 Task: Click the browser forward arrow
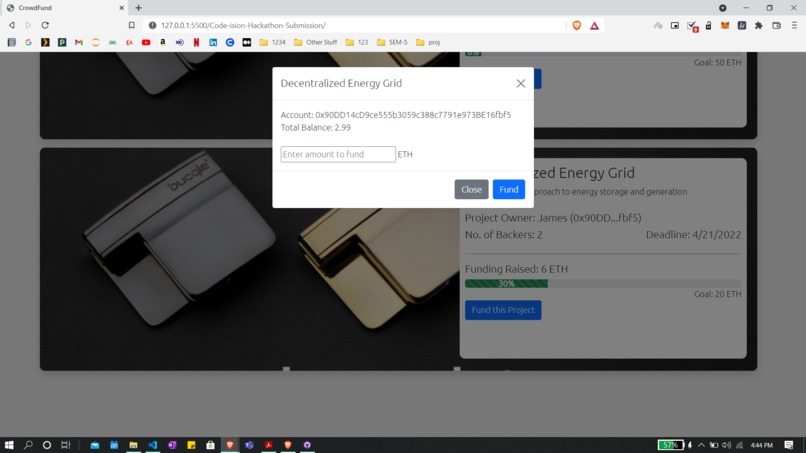28,25
